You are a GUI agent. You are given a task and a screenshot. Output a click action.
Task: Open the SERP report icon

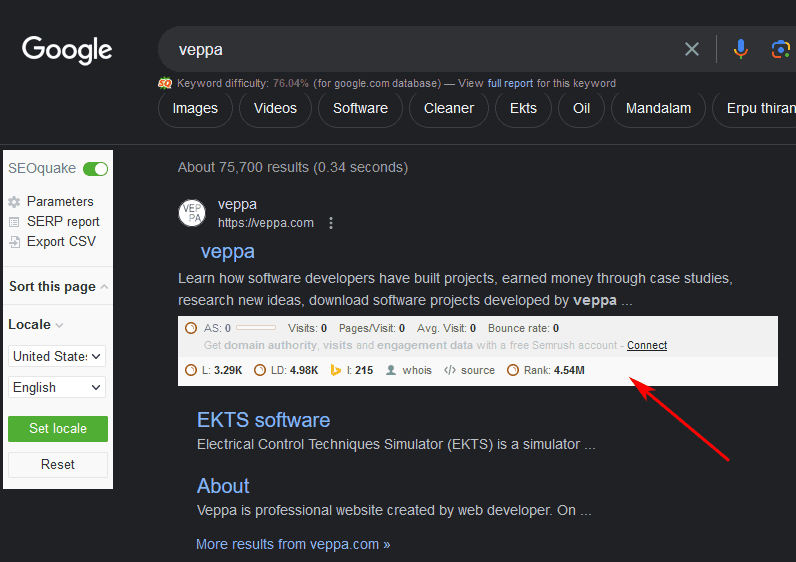coord(14,222)
